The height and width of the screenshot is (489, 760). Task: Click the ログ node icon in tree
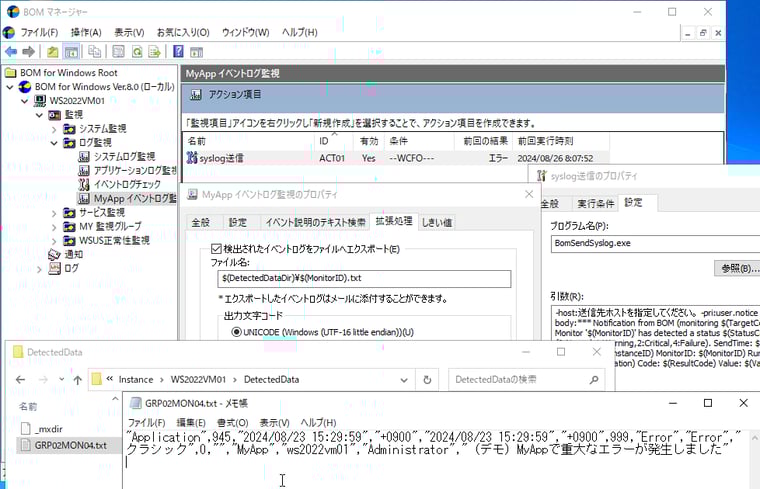(x=54, y=268)
